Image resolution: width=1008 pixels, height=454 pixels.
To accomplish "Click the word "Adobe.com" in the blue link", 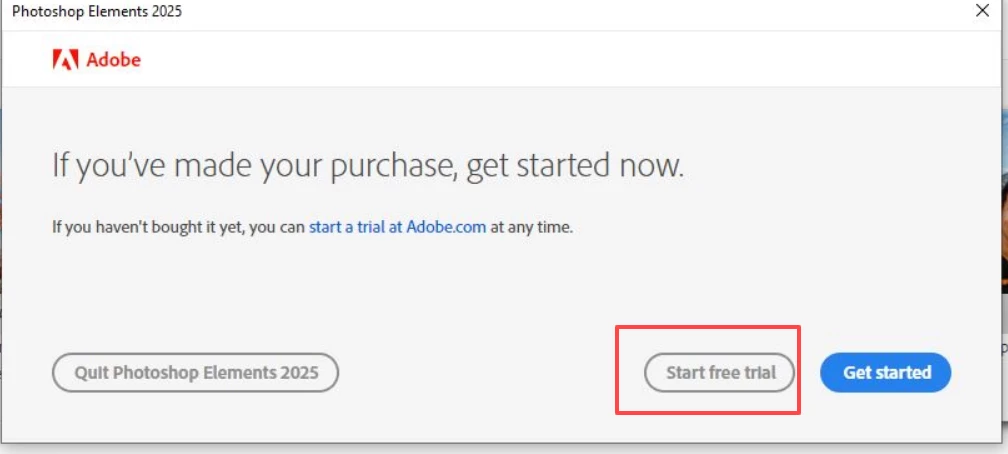I will click(x=446, y=227).
